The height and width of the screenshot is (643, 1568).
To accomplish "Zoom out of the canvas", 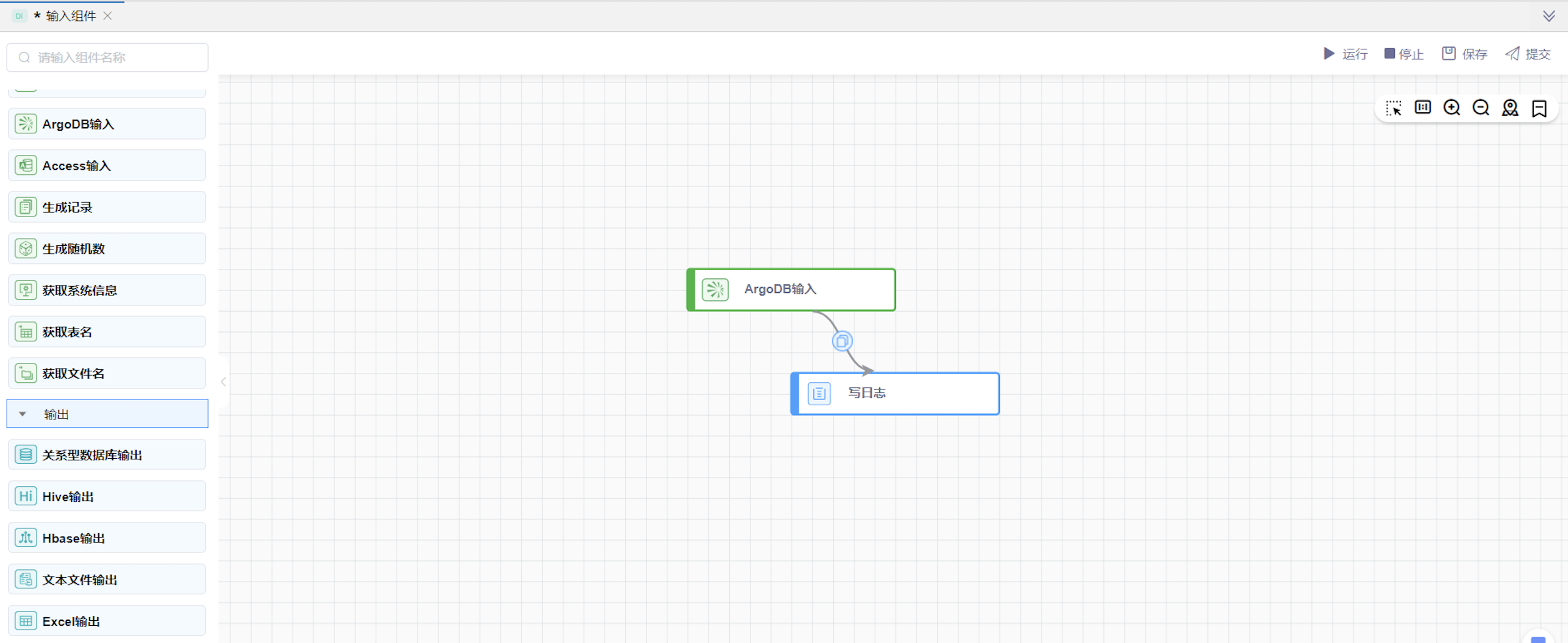I will (x=1481, y=108).
